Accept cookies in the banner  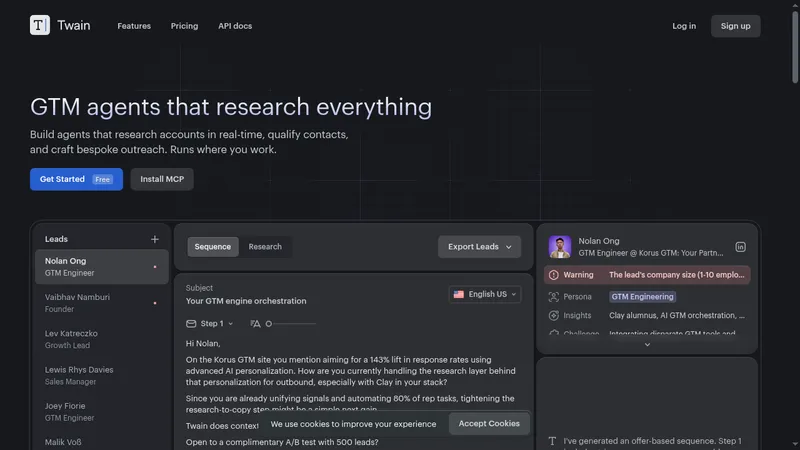pos(489,423)
